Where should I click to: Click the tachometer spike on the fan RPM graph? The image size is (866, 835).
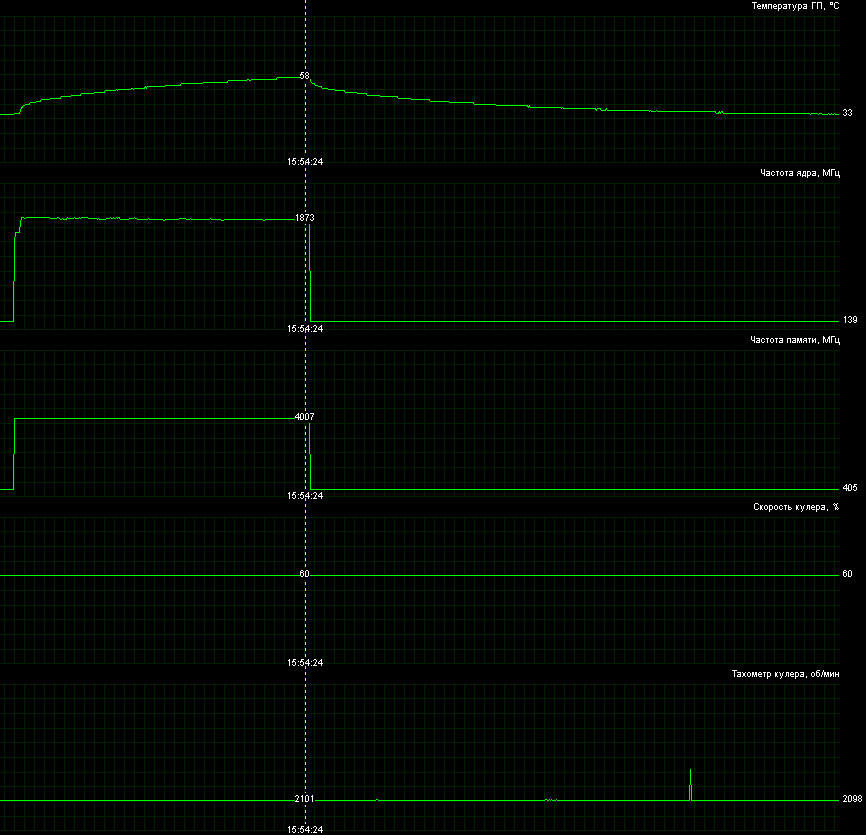coord(690,784)
